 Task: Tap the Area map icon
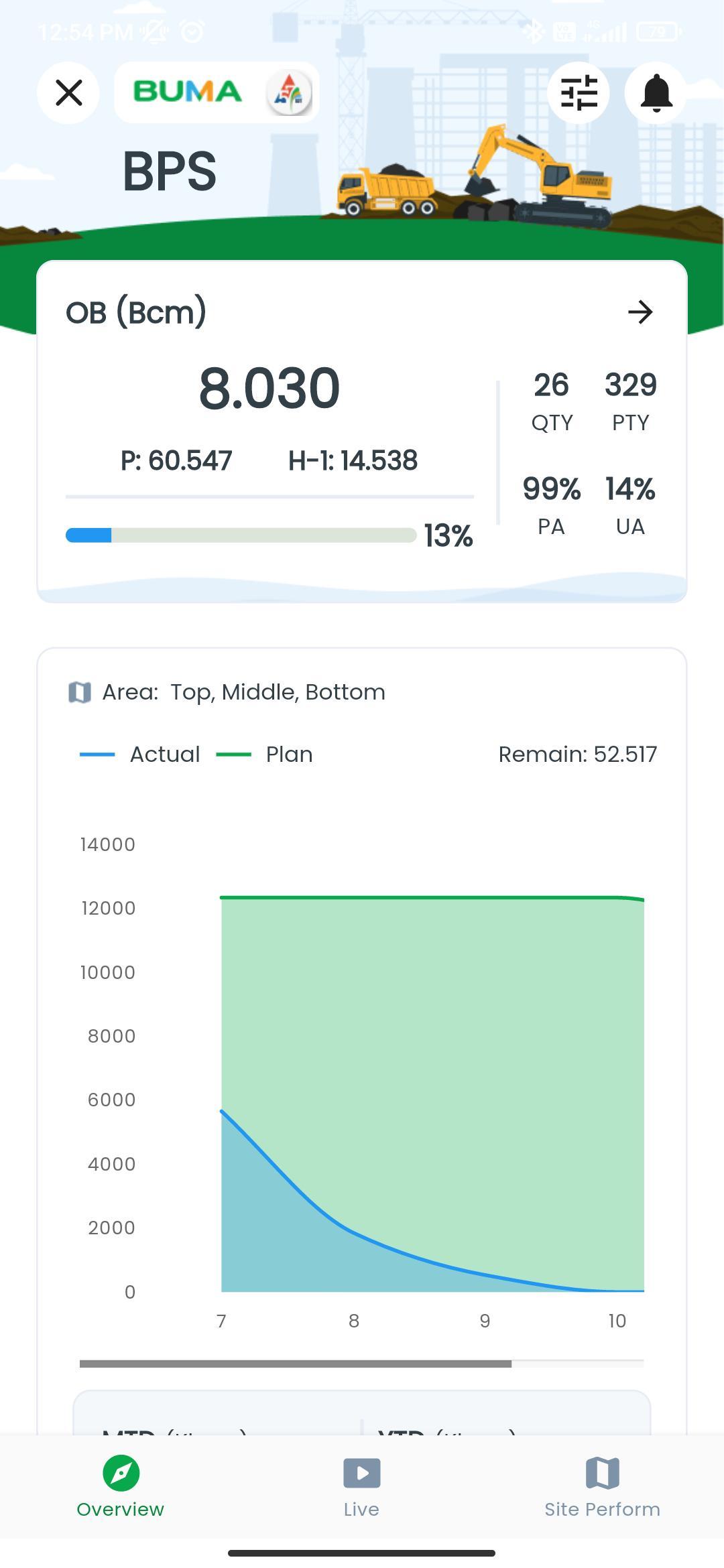coord(80,692)
